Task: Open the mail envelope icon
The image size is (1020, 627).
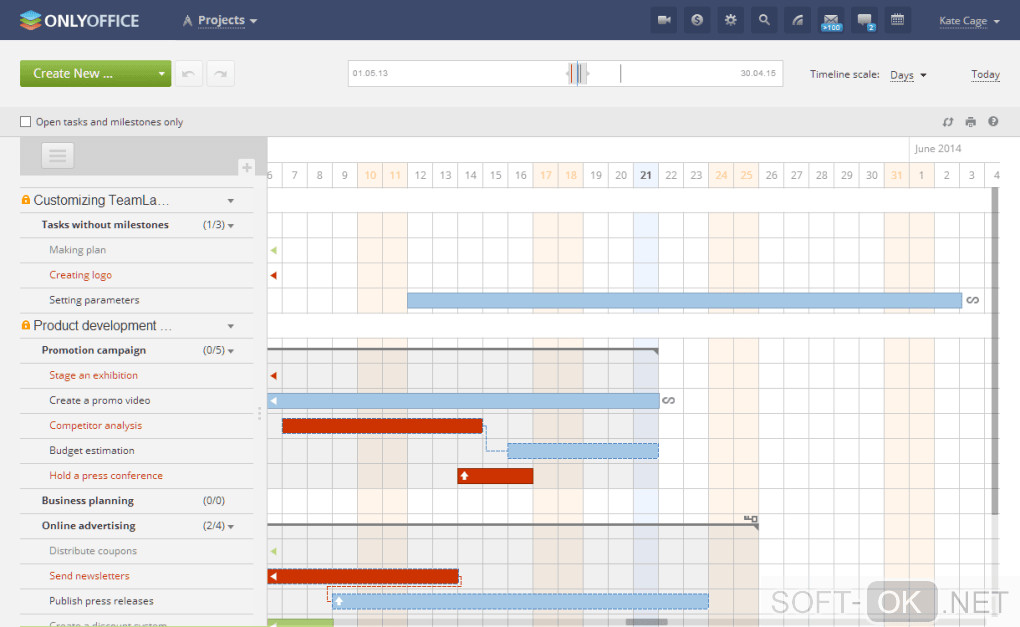Action: [x=831, y=20]
